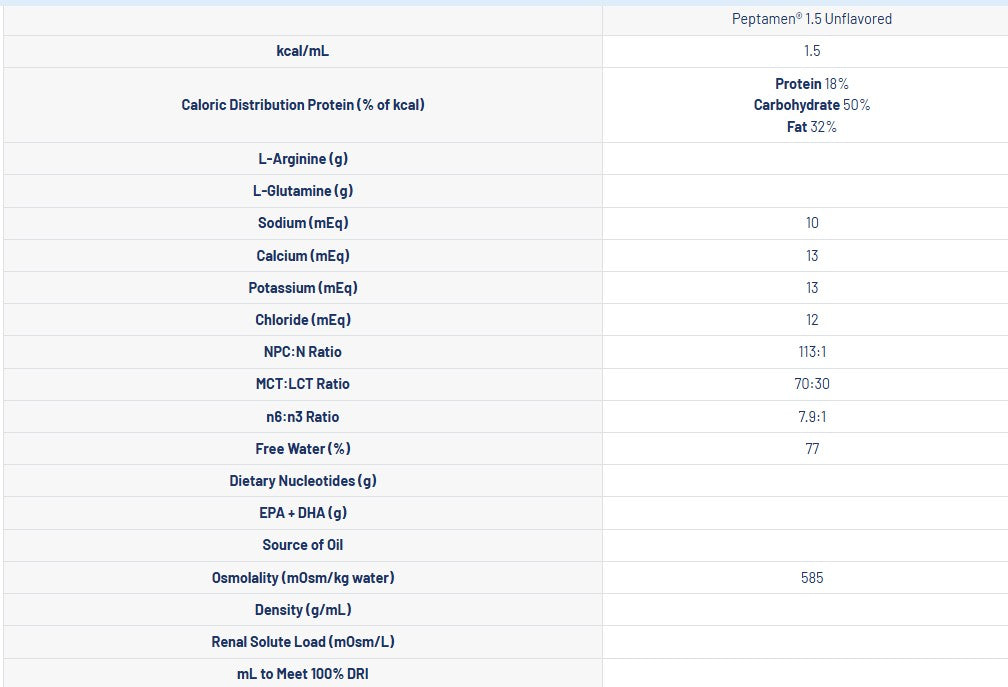The height and width of the screenshot is (687, 1008).
Task: Select the EPA + DHA (g) row label
Action: [302, 513]
